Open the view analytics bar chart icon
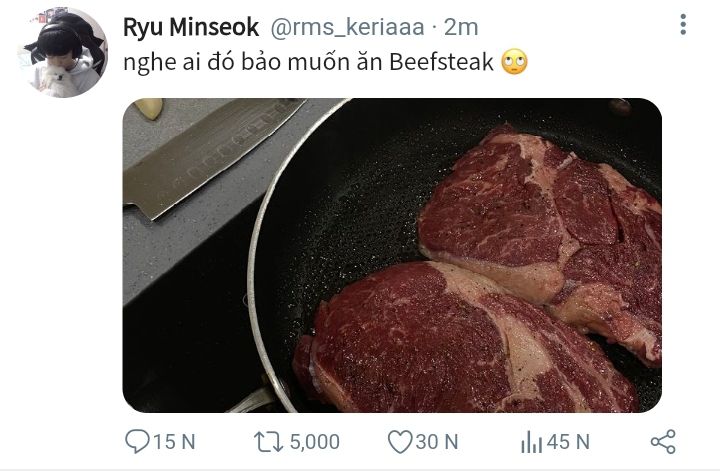This screenshot has width=720, height=474. (x=531, y=441)
